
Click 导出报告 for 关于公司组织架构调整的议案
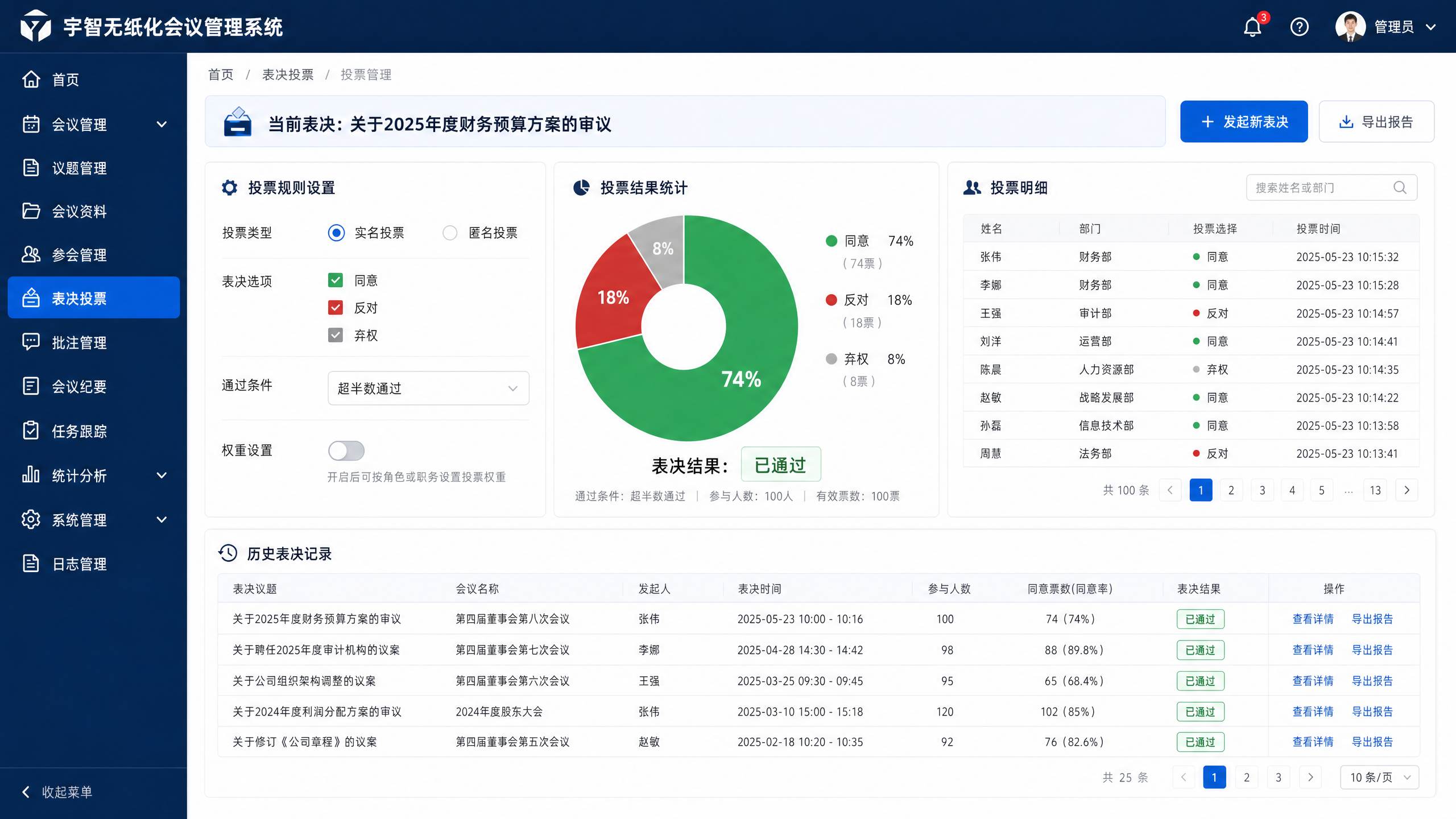(1372, 681)
